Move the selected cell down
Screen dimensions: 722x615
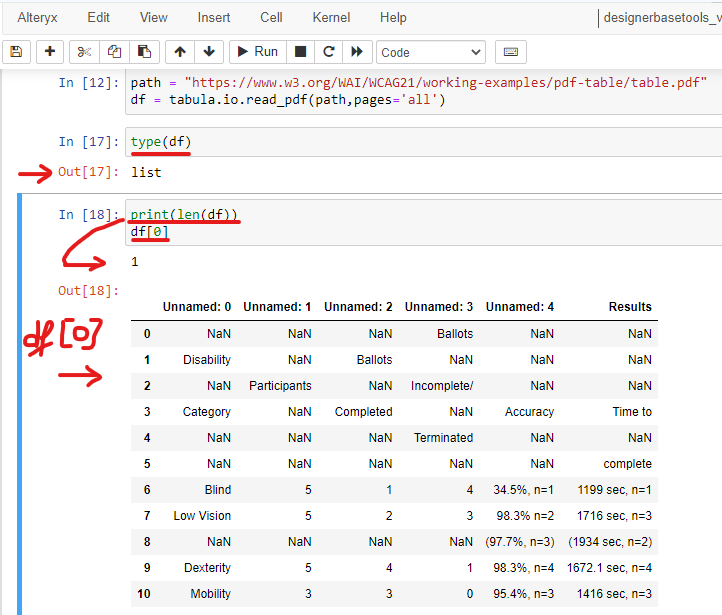(x=208, y=52)
